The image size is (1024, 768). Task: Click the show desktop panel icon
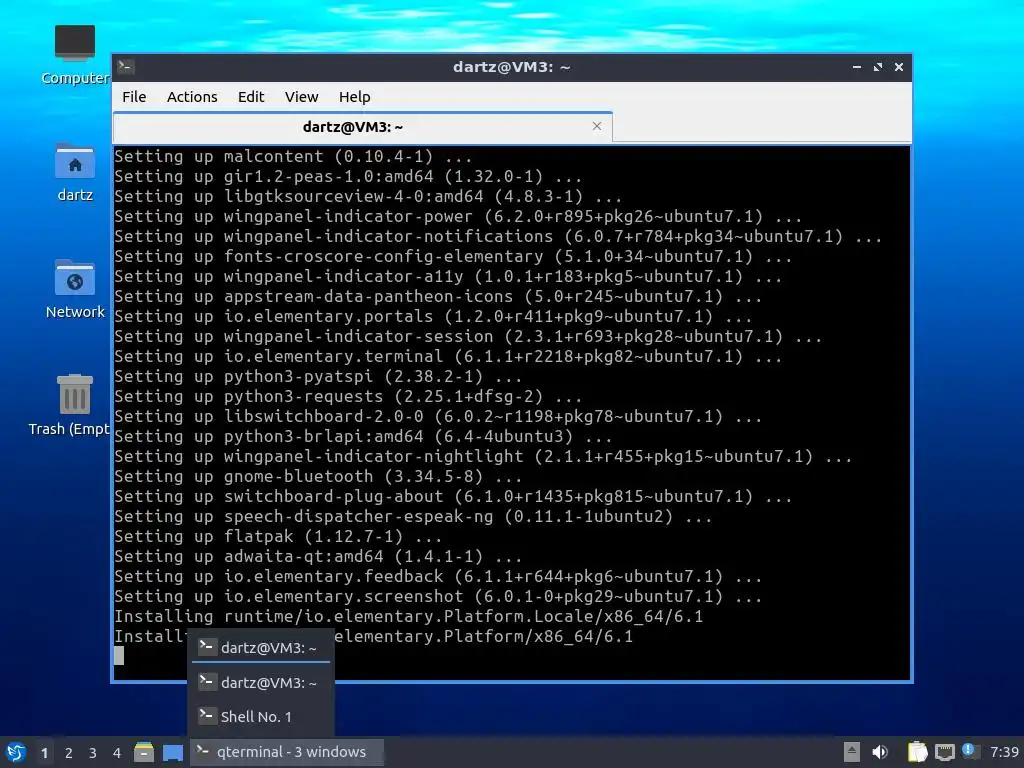[173, 752]
